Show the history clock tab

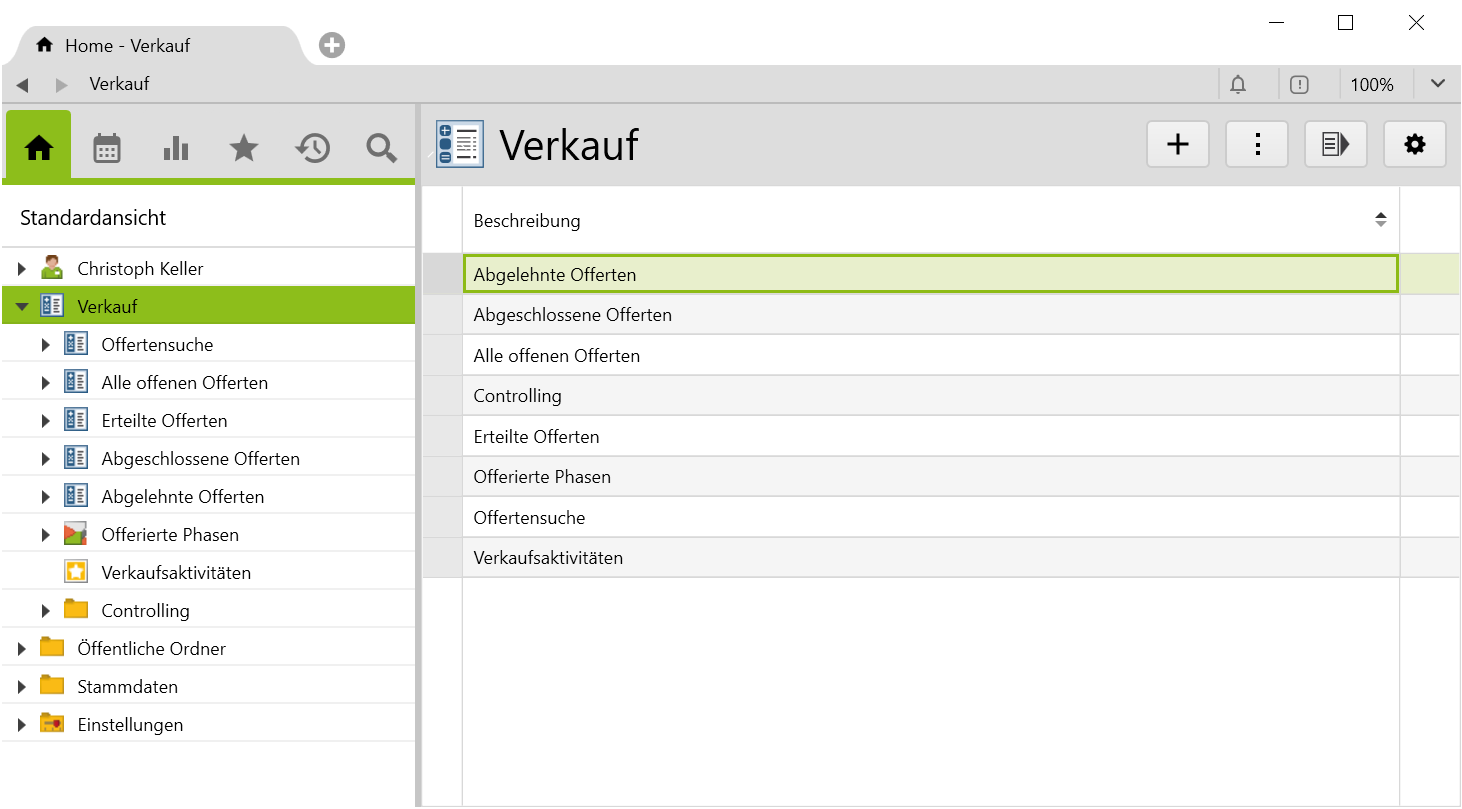tap(313, 148)
